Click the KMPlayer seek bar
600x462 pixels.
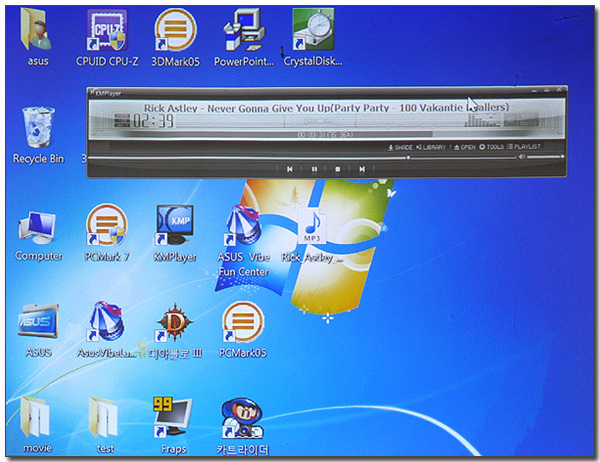[x=301, y=158]
